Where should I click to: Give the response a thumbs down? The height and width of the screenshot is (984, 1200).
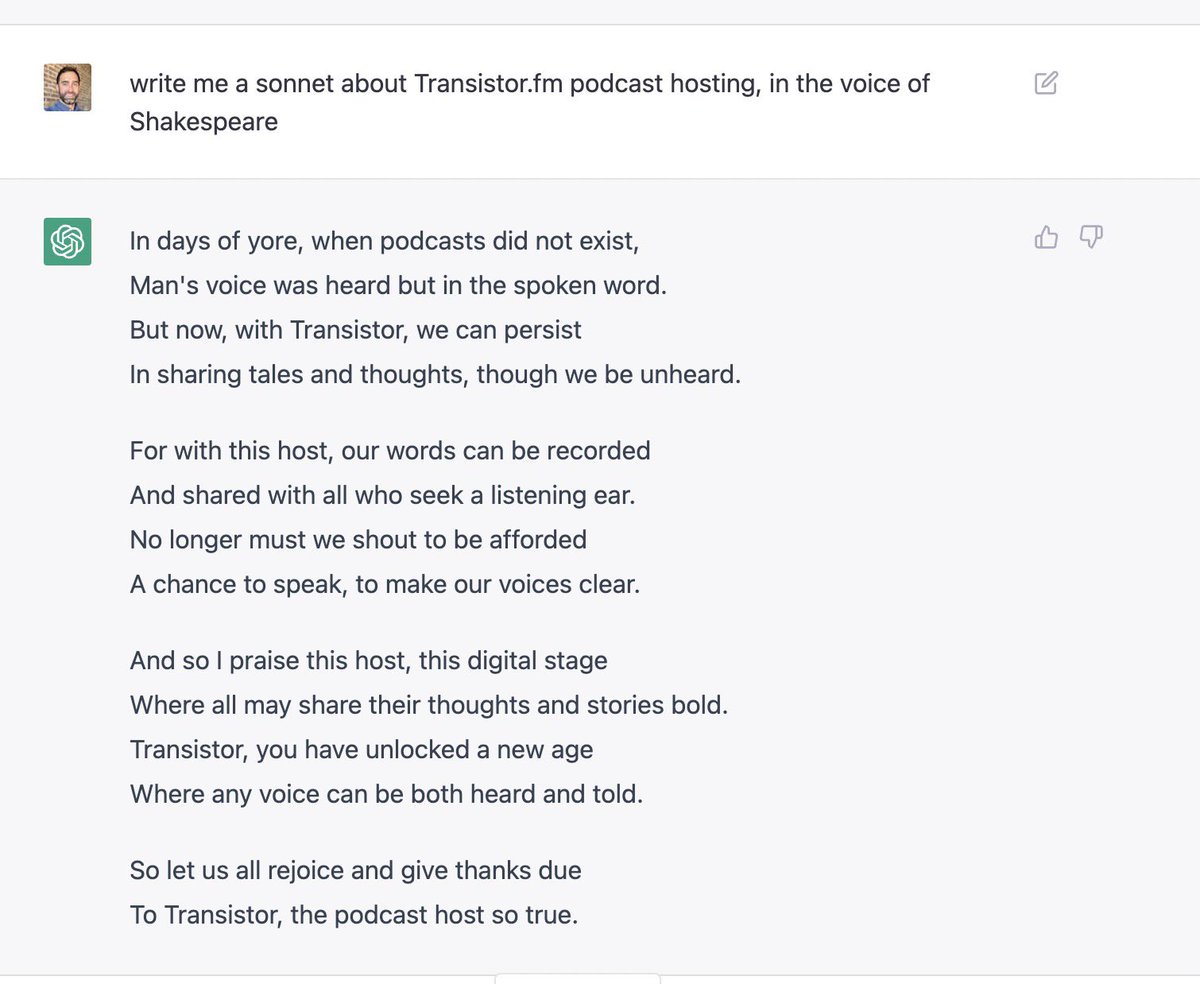(1091, 237)
